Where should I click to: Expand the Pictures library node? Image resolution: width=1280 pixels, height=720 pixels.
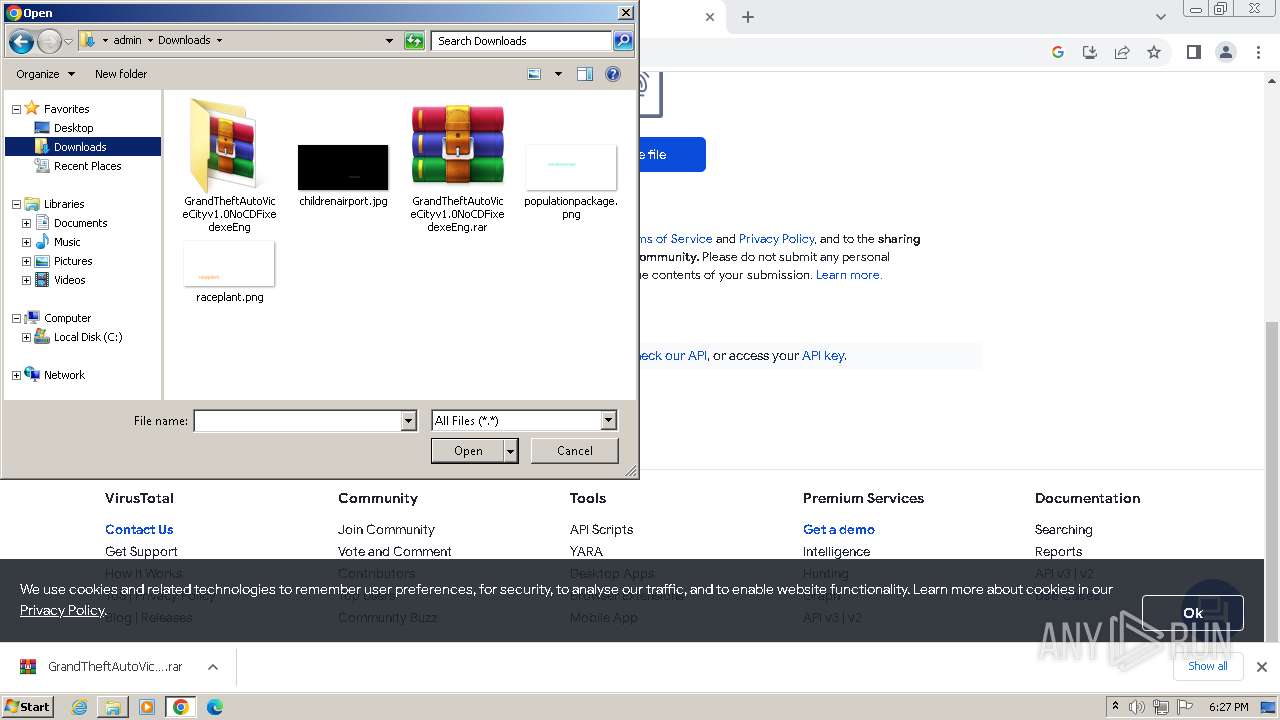tap(26, 261)
